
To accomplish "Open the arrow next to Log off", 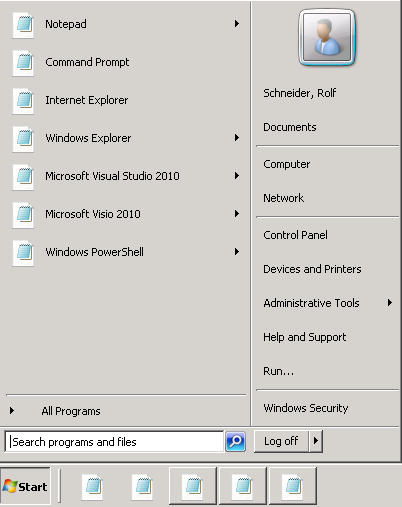I will tap(316, 441).
